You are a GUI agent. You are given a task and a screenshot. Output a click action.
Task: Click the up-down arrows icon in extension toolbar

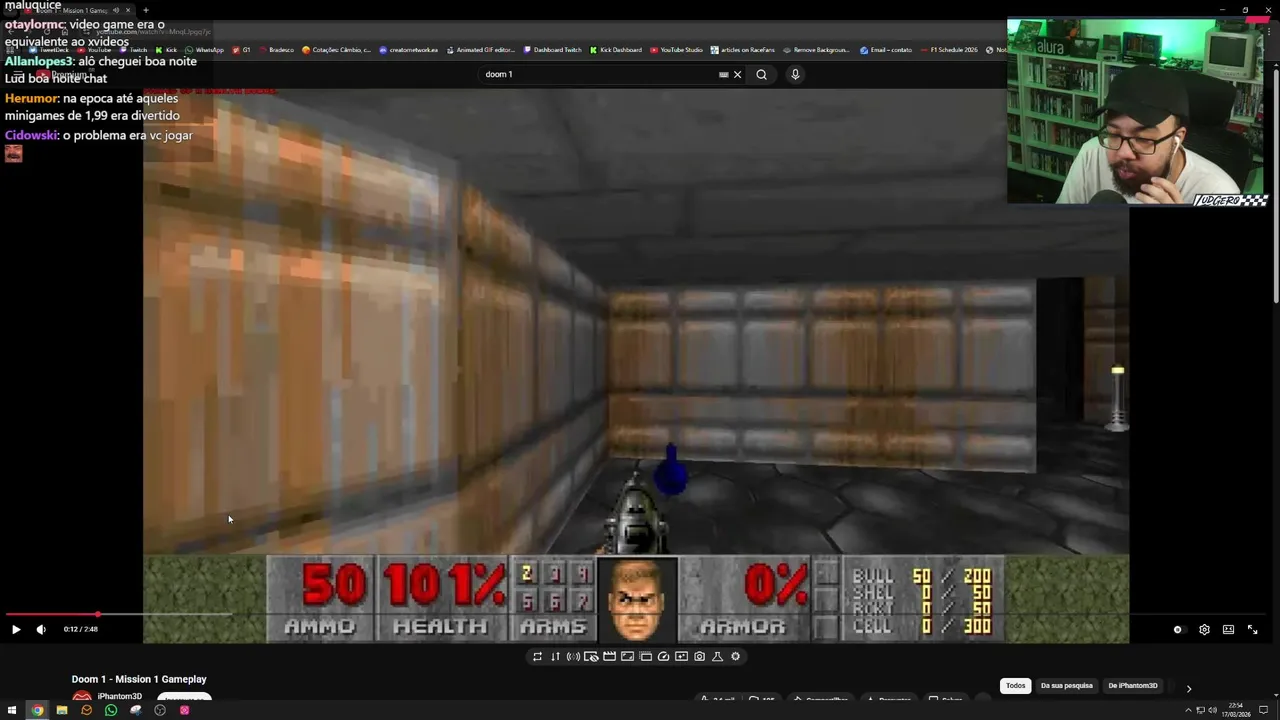pos(555,656)
